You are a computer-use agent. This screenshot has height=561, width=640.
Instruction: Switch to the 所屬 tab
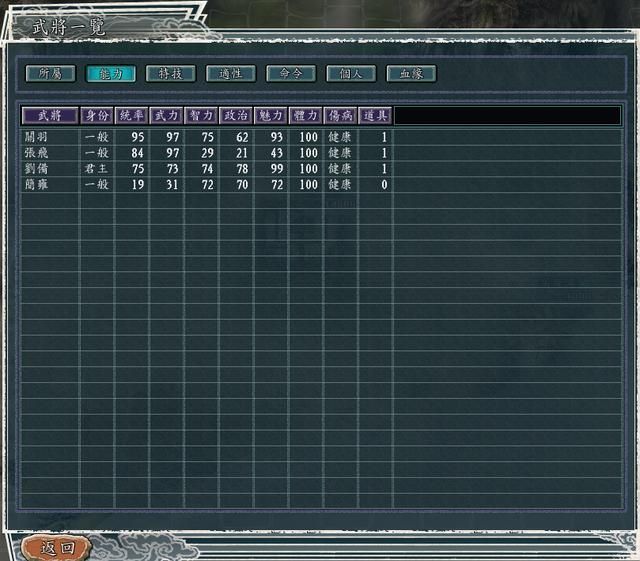pyautogui.click(x=50, y=74)
